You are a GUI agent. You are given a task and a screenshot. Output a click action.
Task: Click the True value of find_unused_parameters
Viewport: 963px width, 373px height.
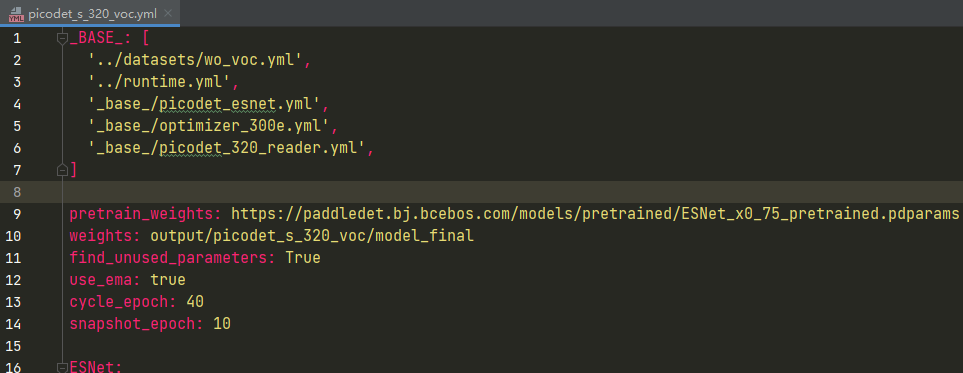tap(303, 257)
